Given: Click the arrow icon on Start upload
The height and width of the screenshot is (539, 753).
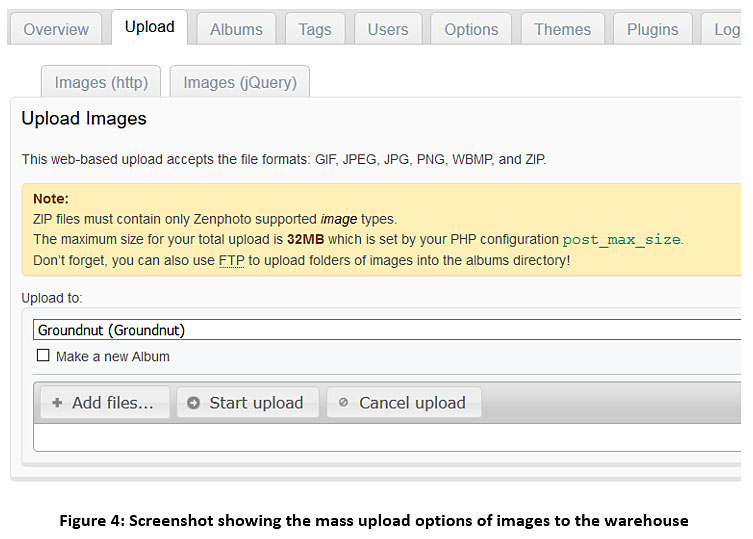Looking at the screenshot, I should click(194, 403).
